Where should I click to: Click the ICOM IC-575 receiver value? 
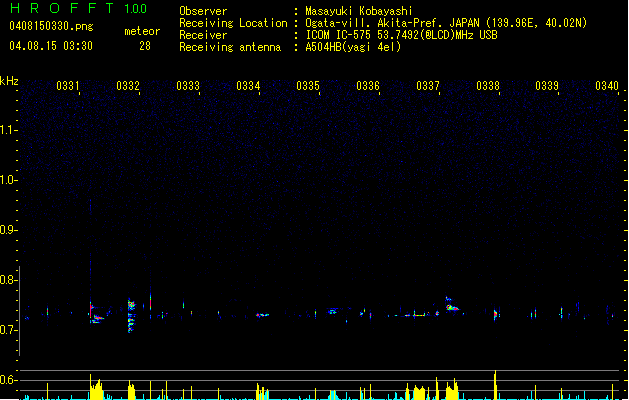[x=401, y=35]
